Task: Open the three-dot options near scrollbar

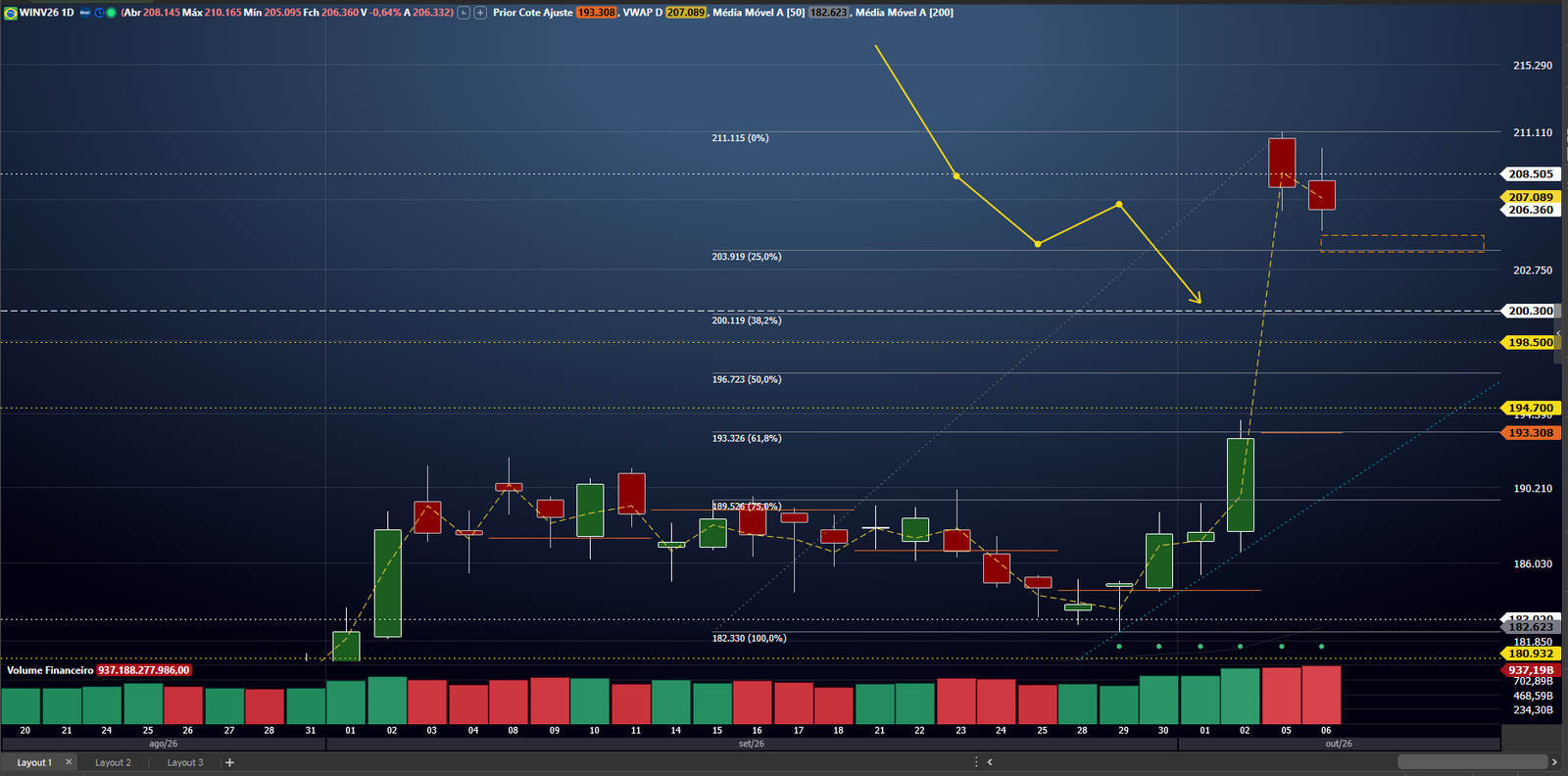Action: 976,761
